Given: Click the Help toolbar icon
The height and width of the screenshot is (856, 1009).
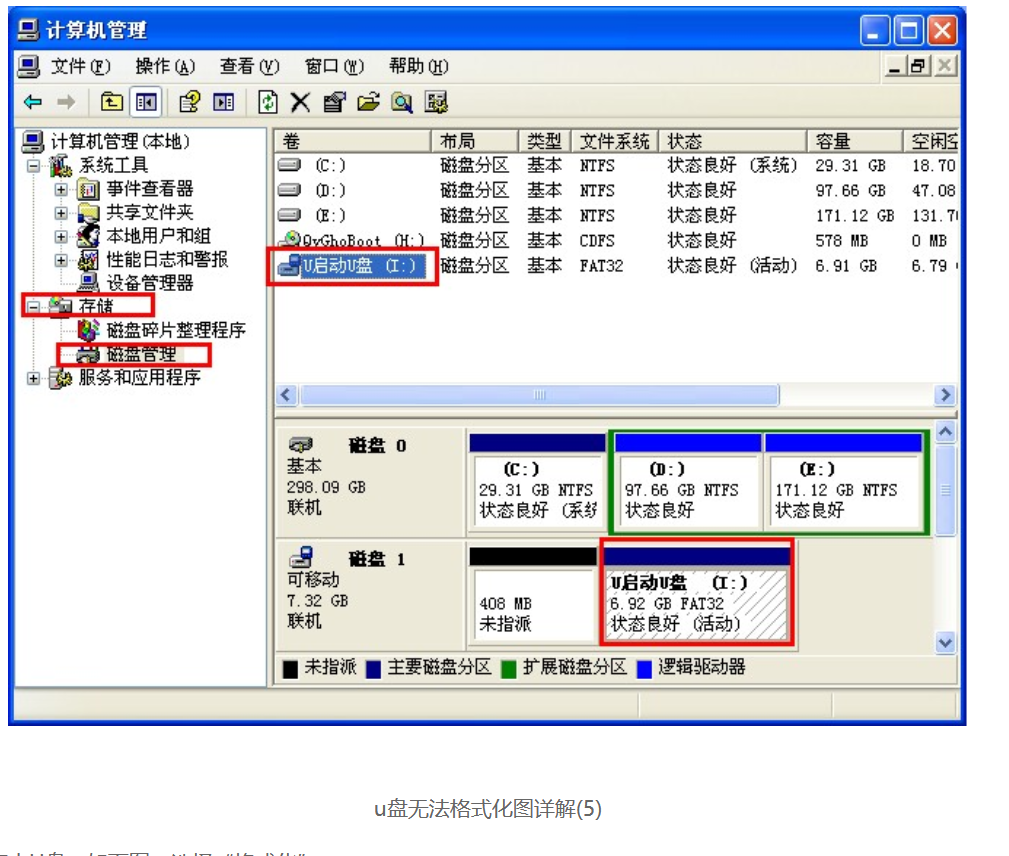Looking at the screenshot, I should pyautogui.click(x=190, y=102).
